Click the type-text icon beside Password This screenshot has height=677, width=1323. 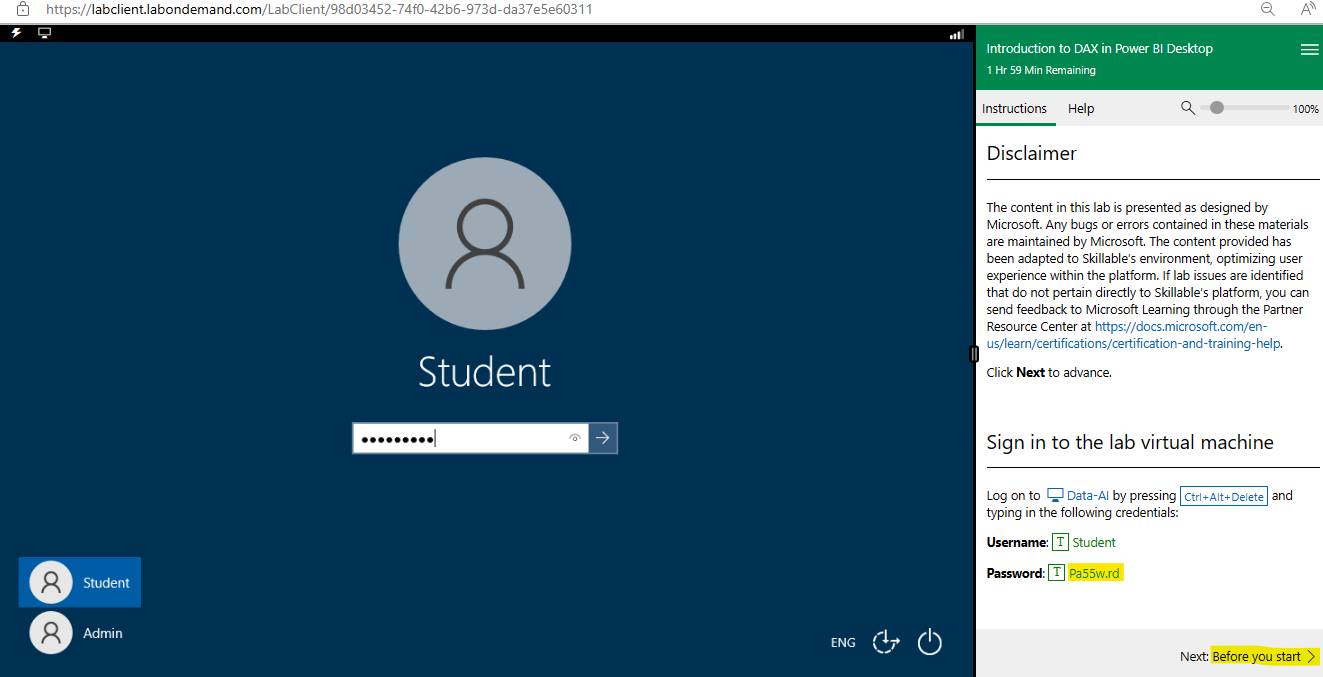[1056, 573]
